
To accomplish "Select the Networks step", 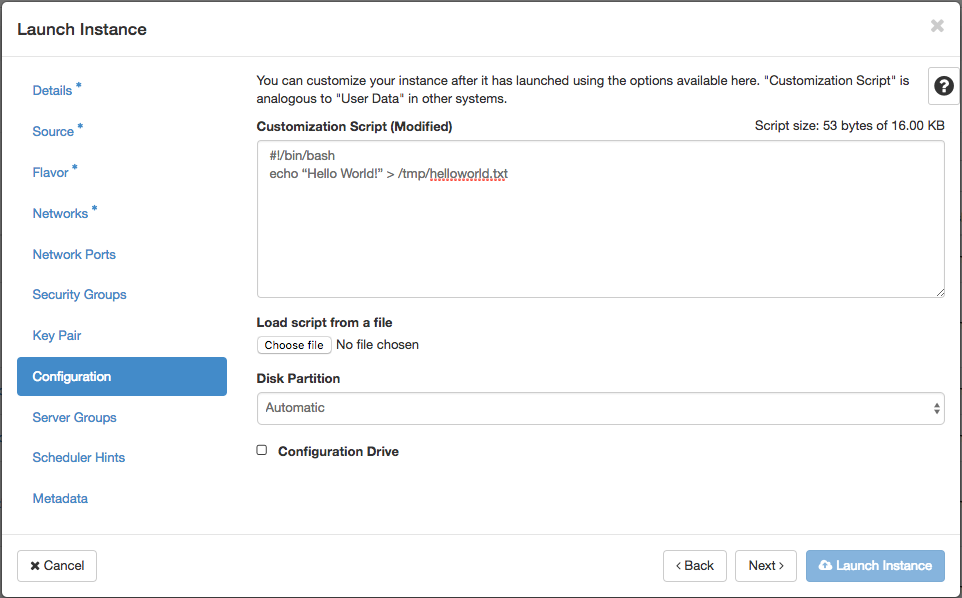I will coord(60,213).
